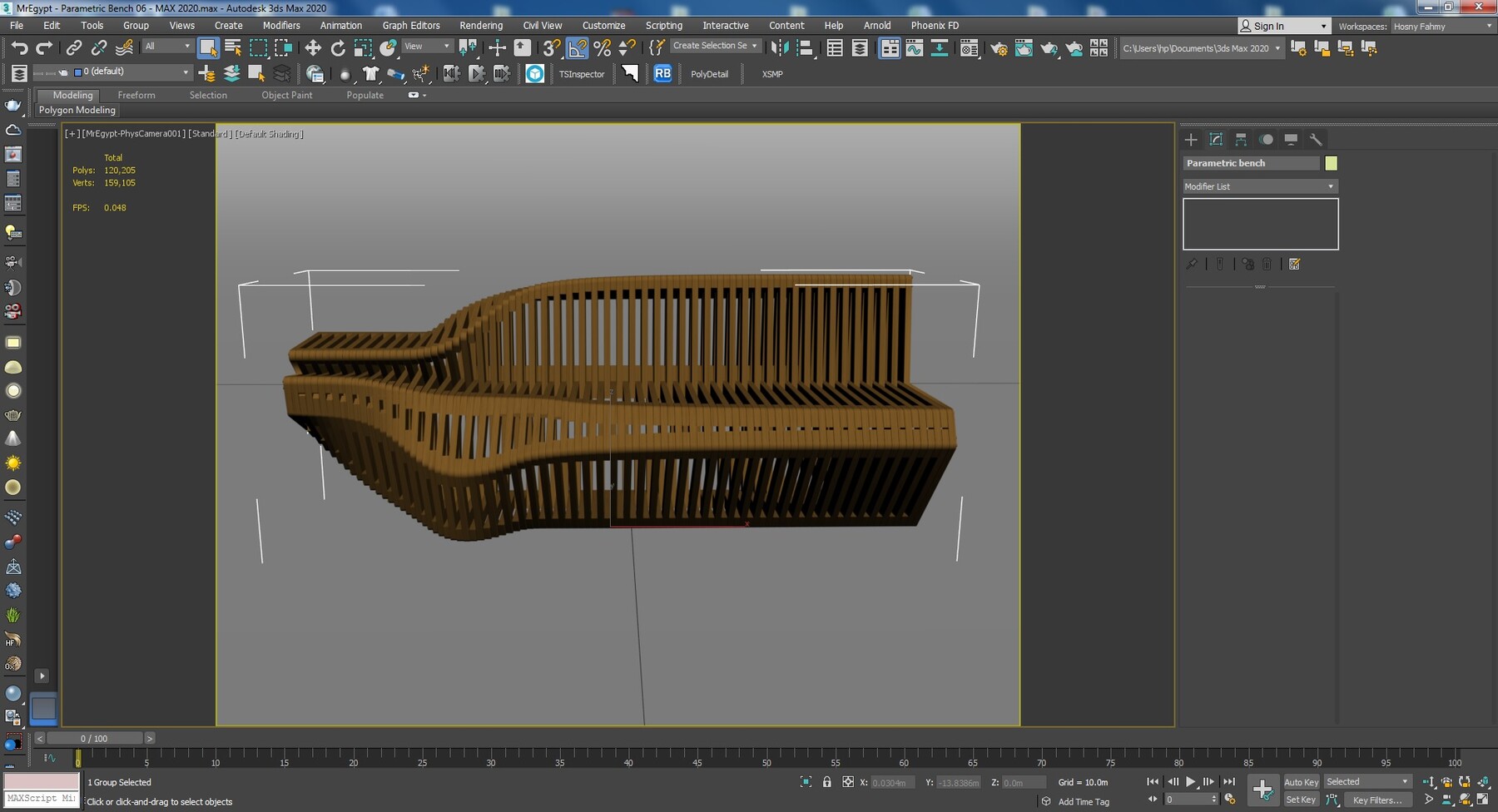Enable the Angle Snap toggle
1498x812 pixels.
(576, 47)
